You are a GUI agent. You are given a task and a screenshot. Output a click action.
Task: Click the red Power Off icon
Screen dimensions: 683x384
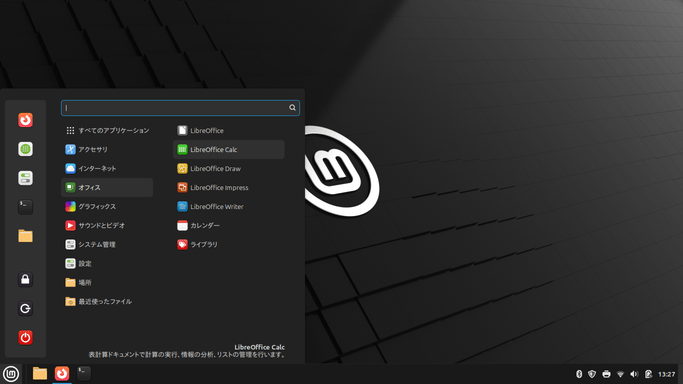pos(25,337)
